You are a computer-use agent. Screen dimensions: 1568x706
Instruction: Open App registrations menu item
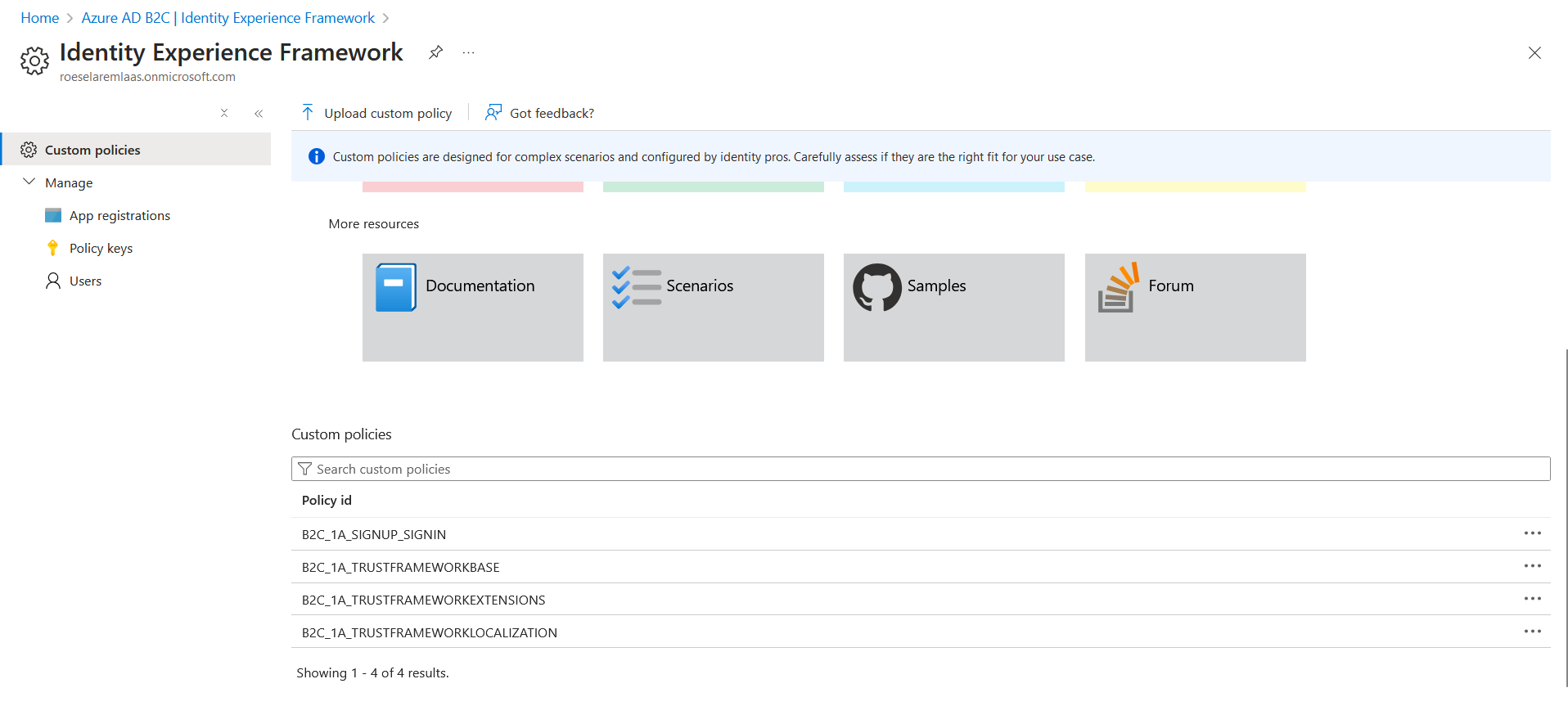pos(119,215)
